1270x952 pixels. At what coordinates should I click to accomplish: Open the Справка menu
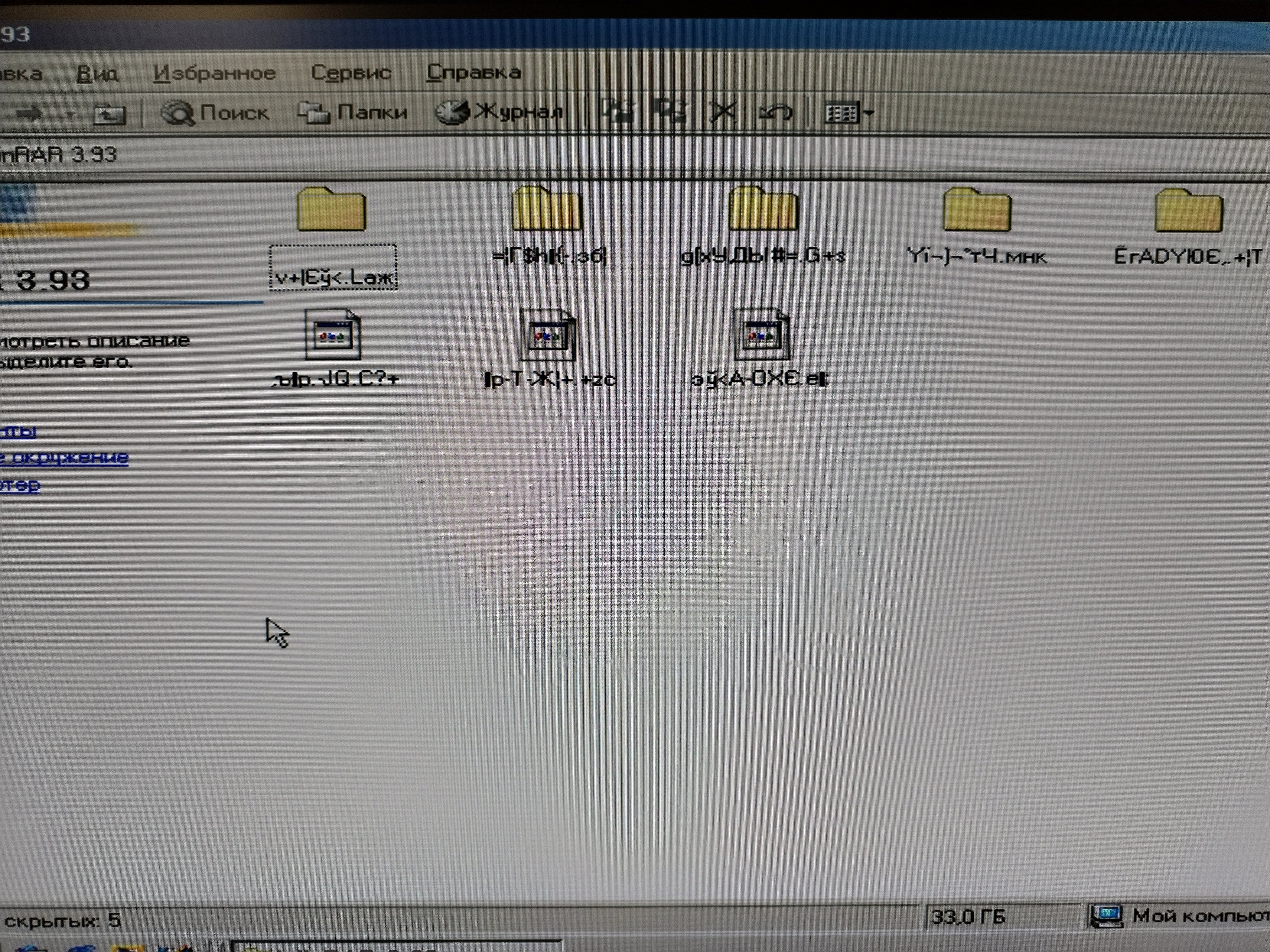point(474,72)
